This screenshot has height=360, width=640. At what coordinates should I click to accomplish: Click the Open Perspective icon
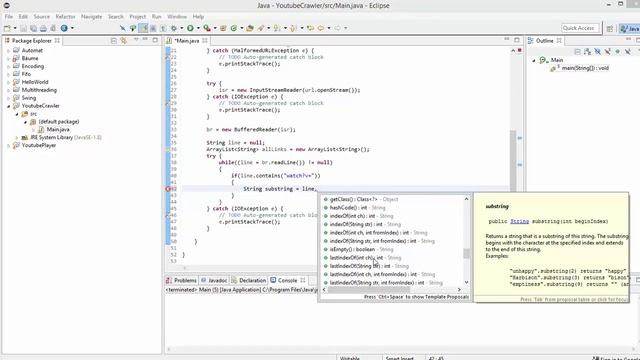point(610,28)
